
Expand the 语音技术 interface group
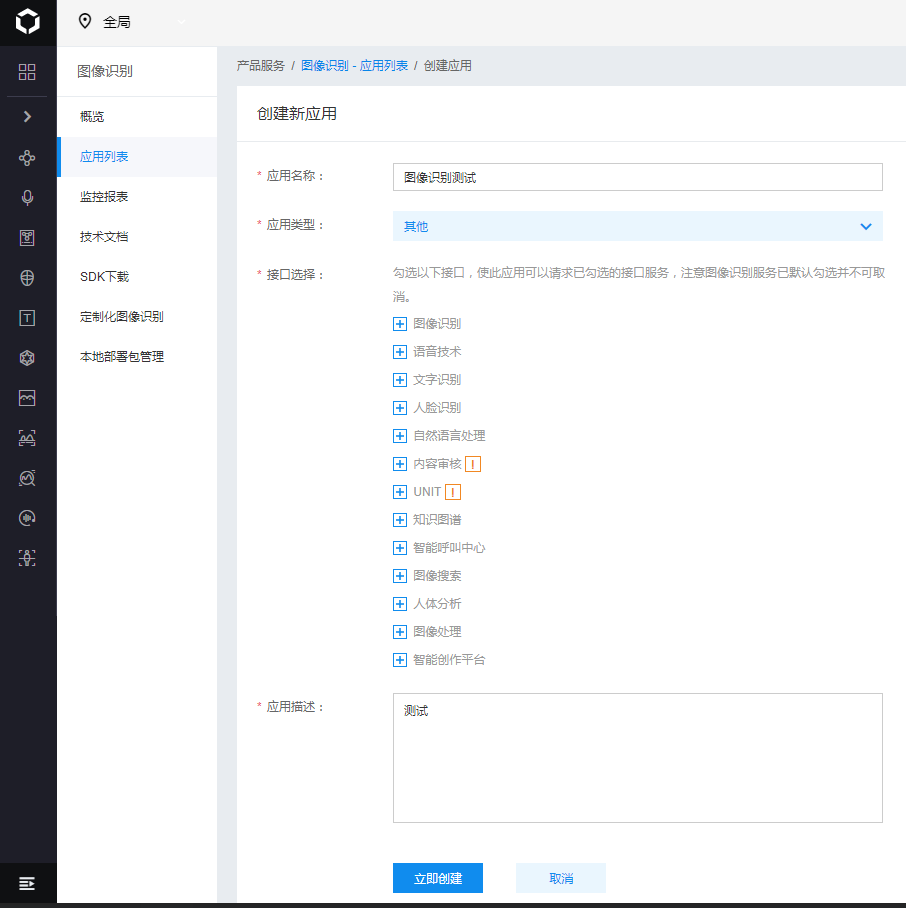point(399,352)
